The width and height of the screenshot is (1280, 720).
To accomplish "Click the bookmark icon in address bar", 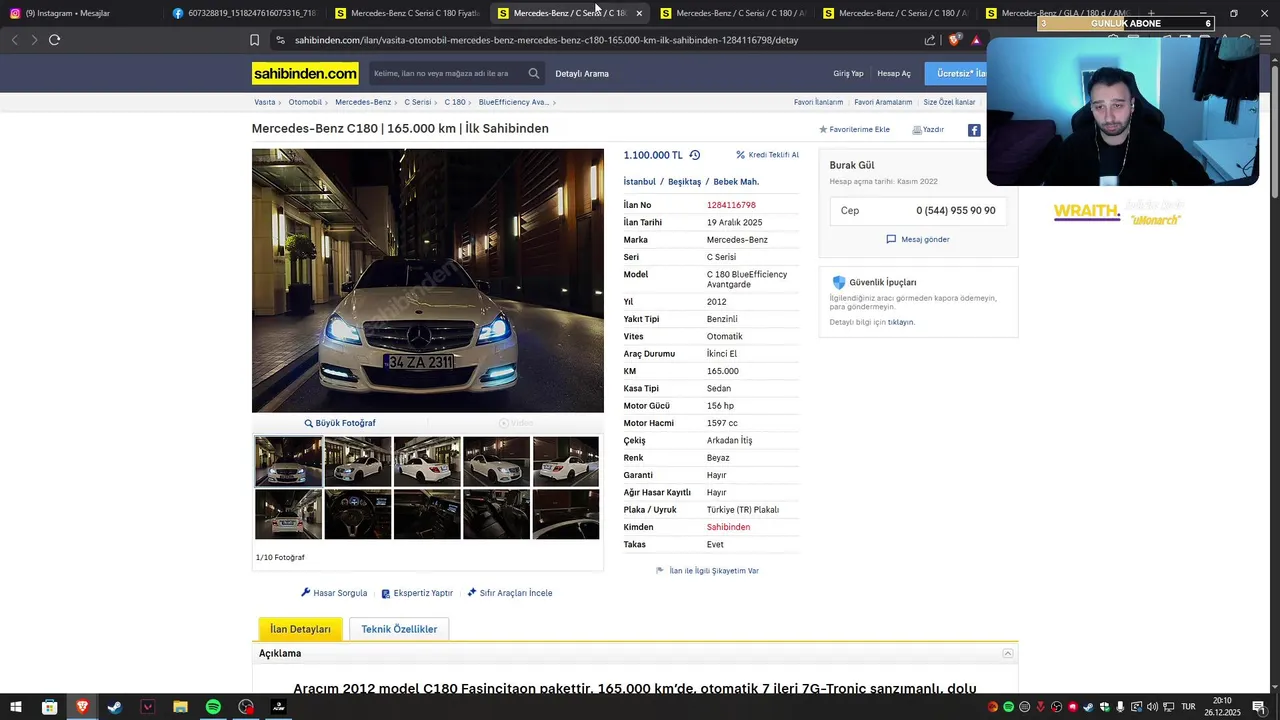I will (254, 40).
